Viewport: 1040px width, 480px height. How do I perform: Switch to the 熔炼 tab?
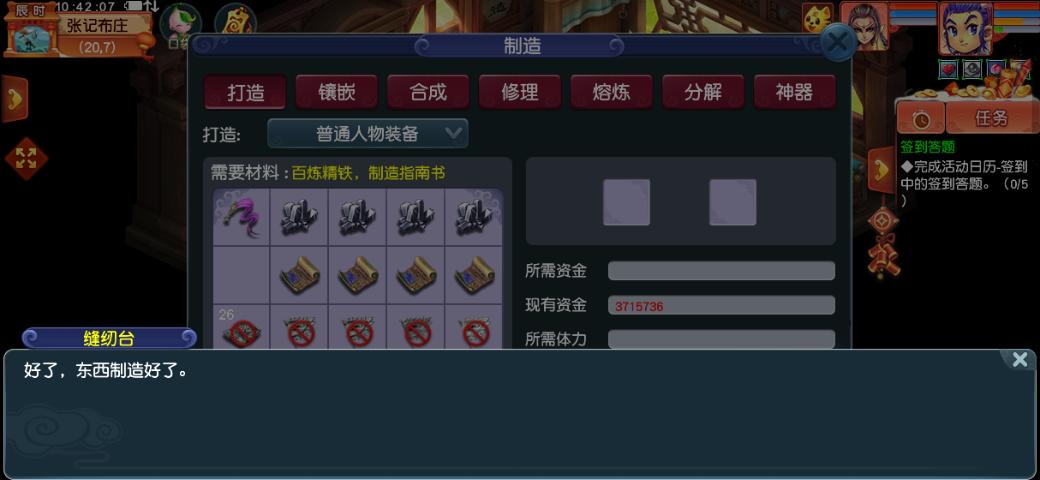point(612,92)
